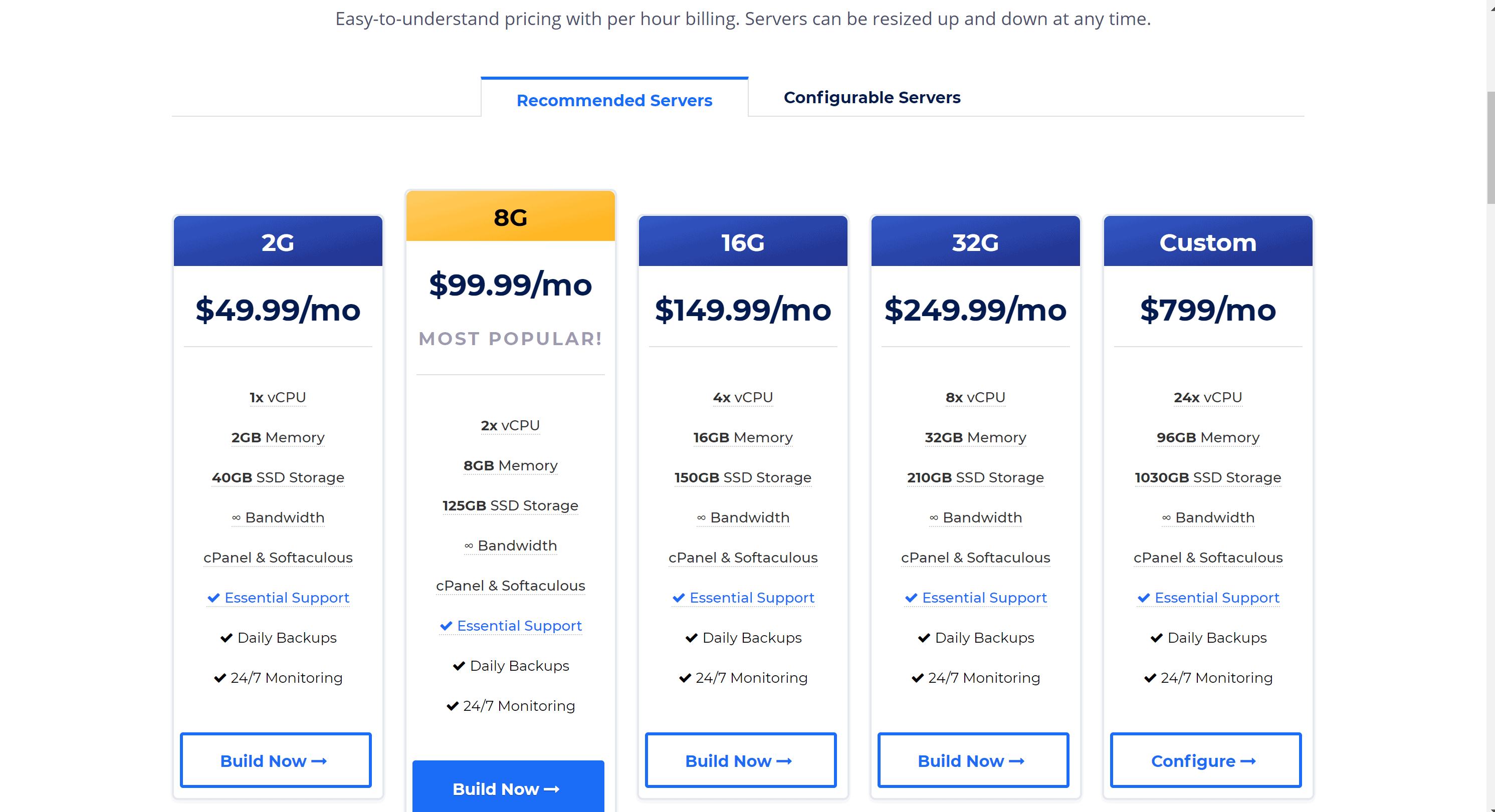The width and height of the screenshot is (1495, 812).
Task: Open the Configurable Servers tab
Action: (x=872, y=98)
